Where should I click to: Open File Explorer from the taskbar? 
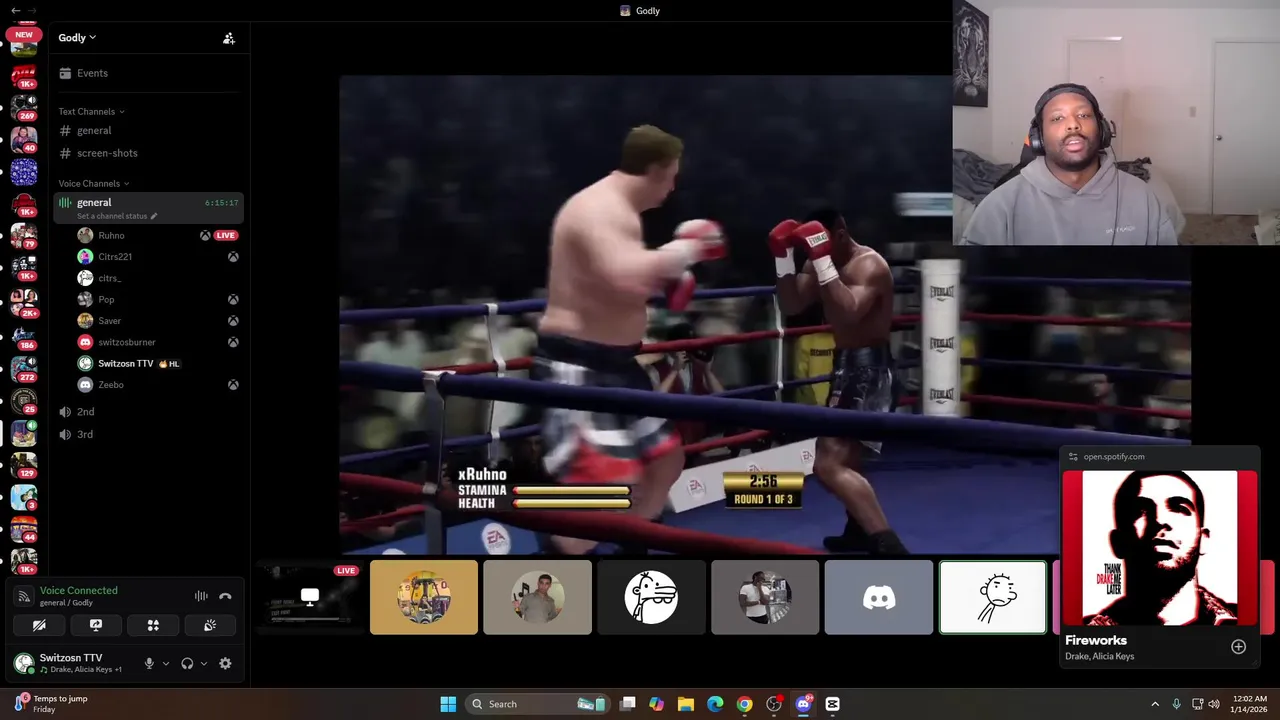click(686, 704)
